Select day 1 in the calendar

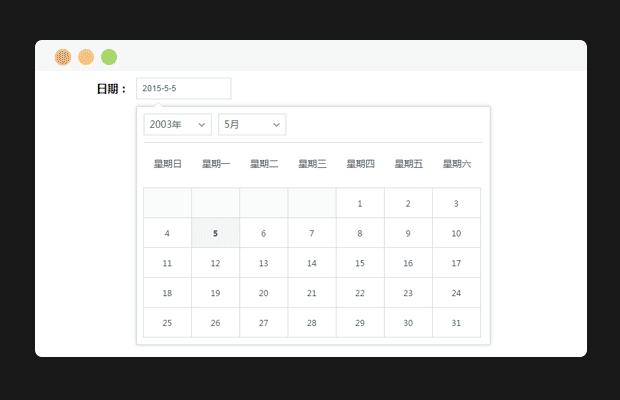coord(360,203)
